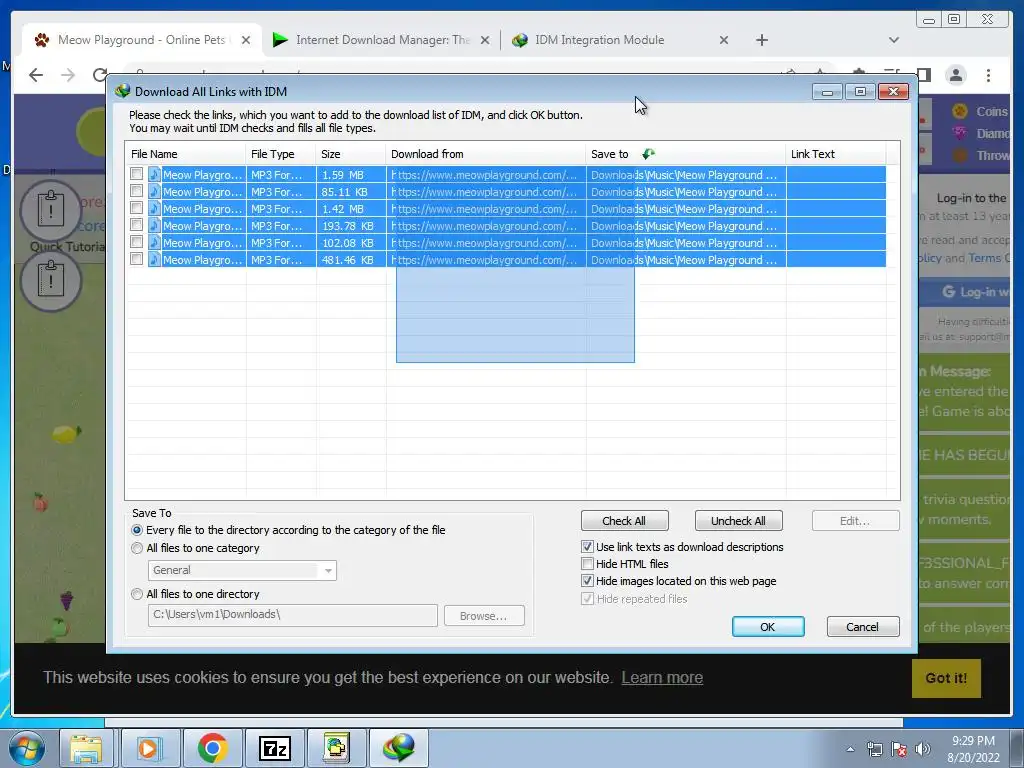
Task: Open 7-Zip from the taskbar
Action: click(274, 748)
